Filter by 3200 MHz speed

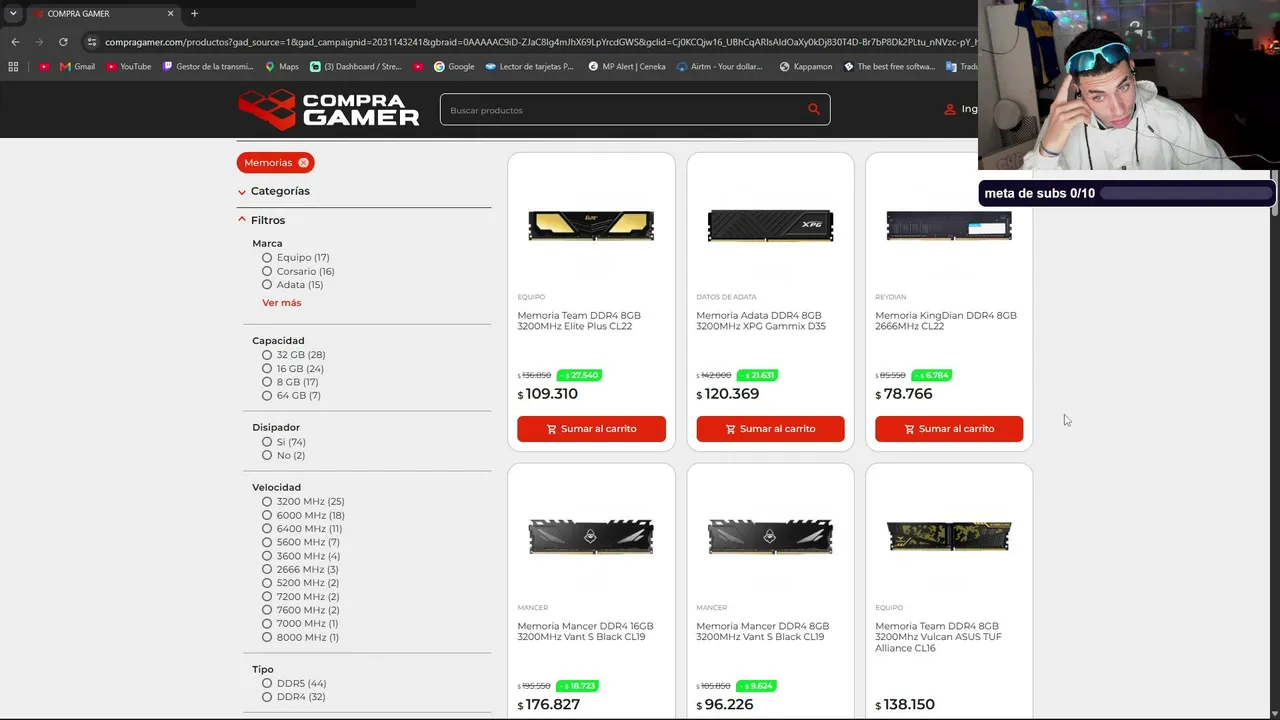pyautogui.click(x=267, y=502)
